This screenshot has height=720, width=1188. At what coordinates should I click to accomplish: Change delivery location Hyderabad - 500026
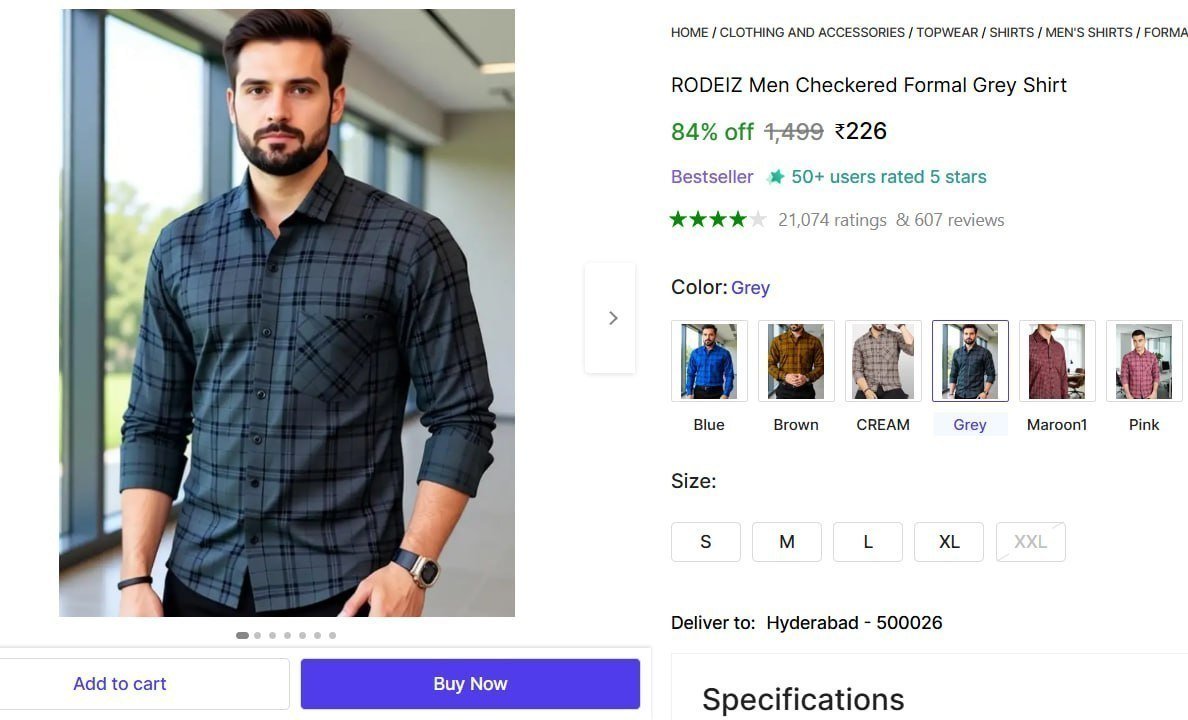click(x=854, y=622)
